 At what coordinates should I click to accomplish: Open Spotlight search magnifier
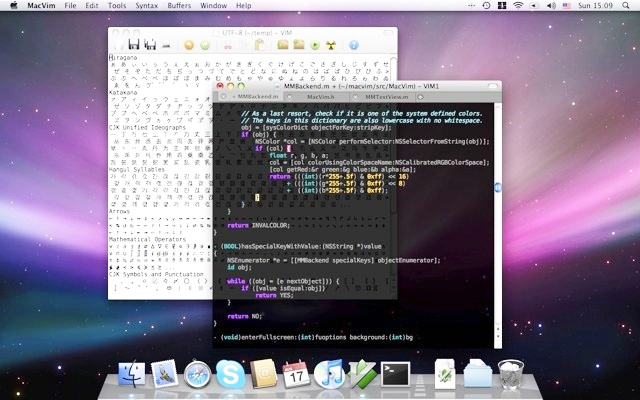pyautogui.click(x=626, y=6)
